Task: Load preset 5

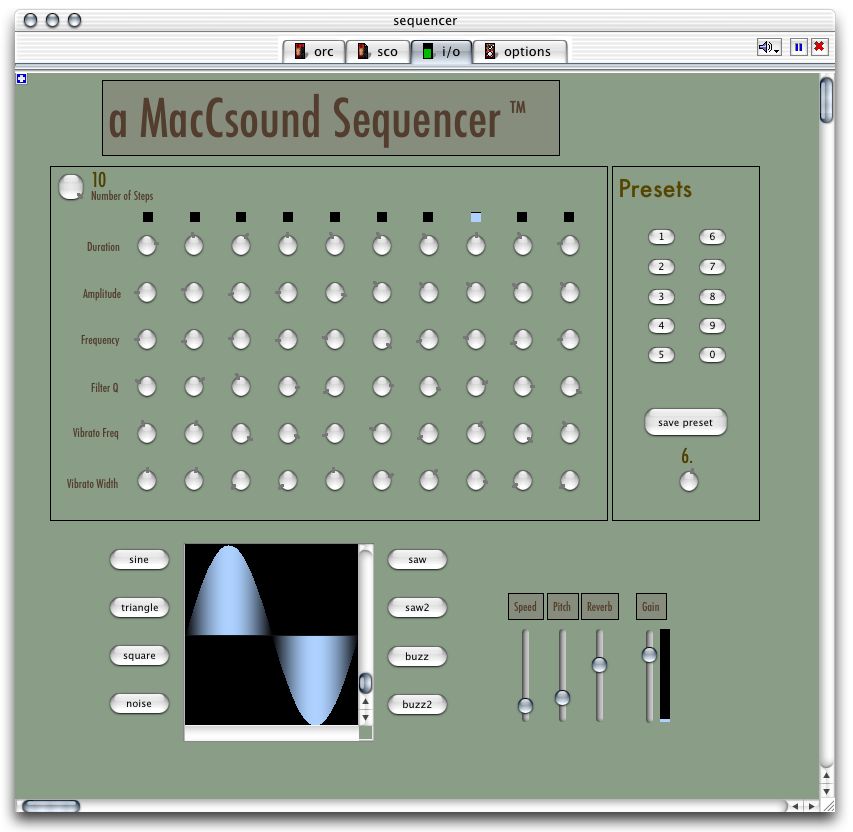Action: [x=662, y=355]
